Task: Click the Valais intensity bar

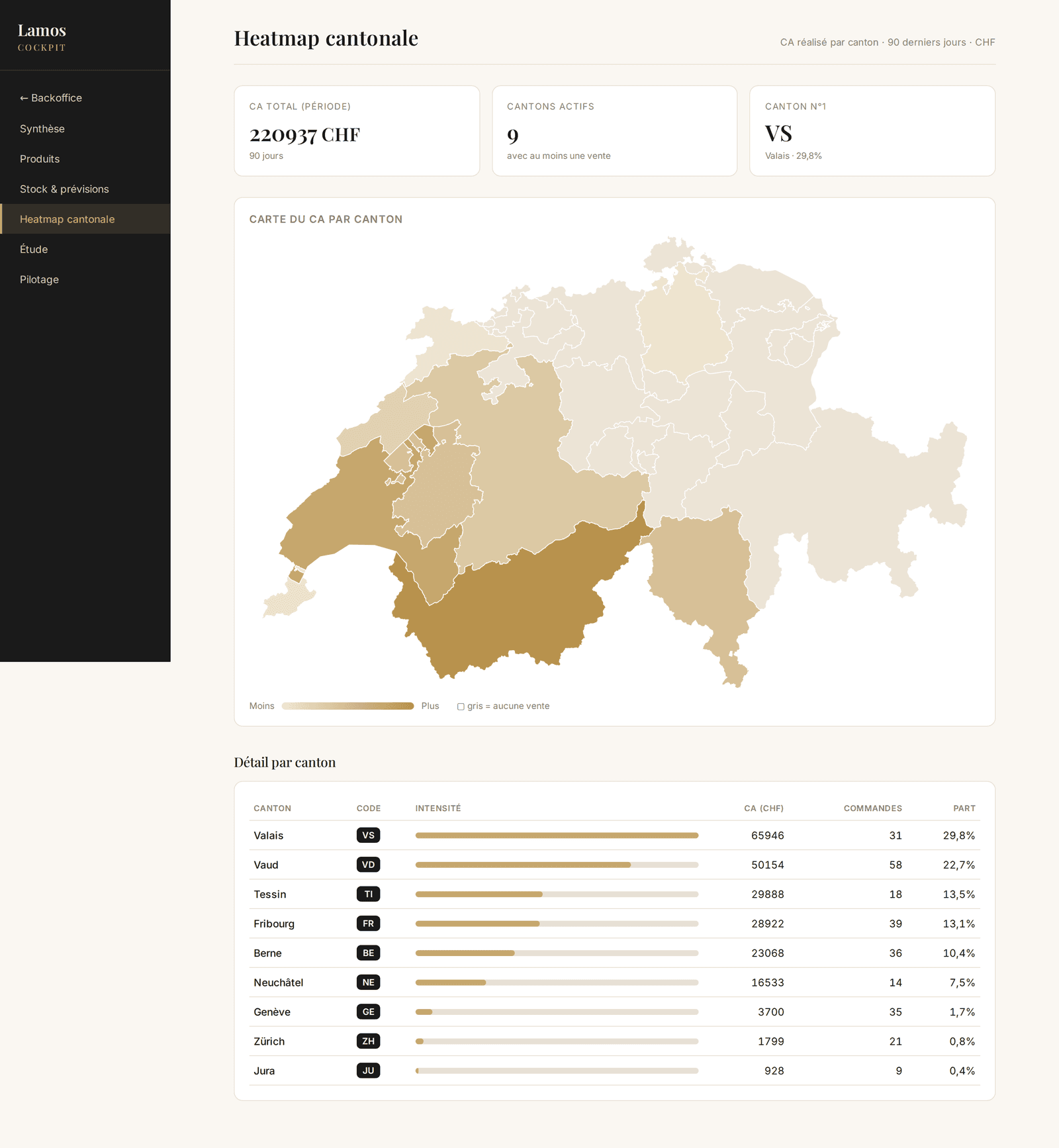Action: click(x=557, y=836)
